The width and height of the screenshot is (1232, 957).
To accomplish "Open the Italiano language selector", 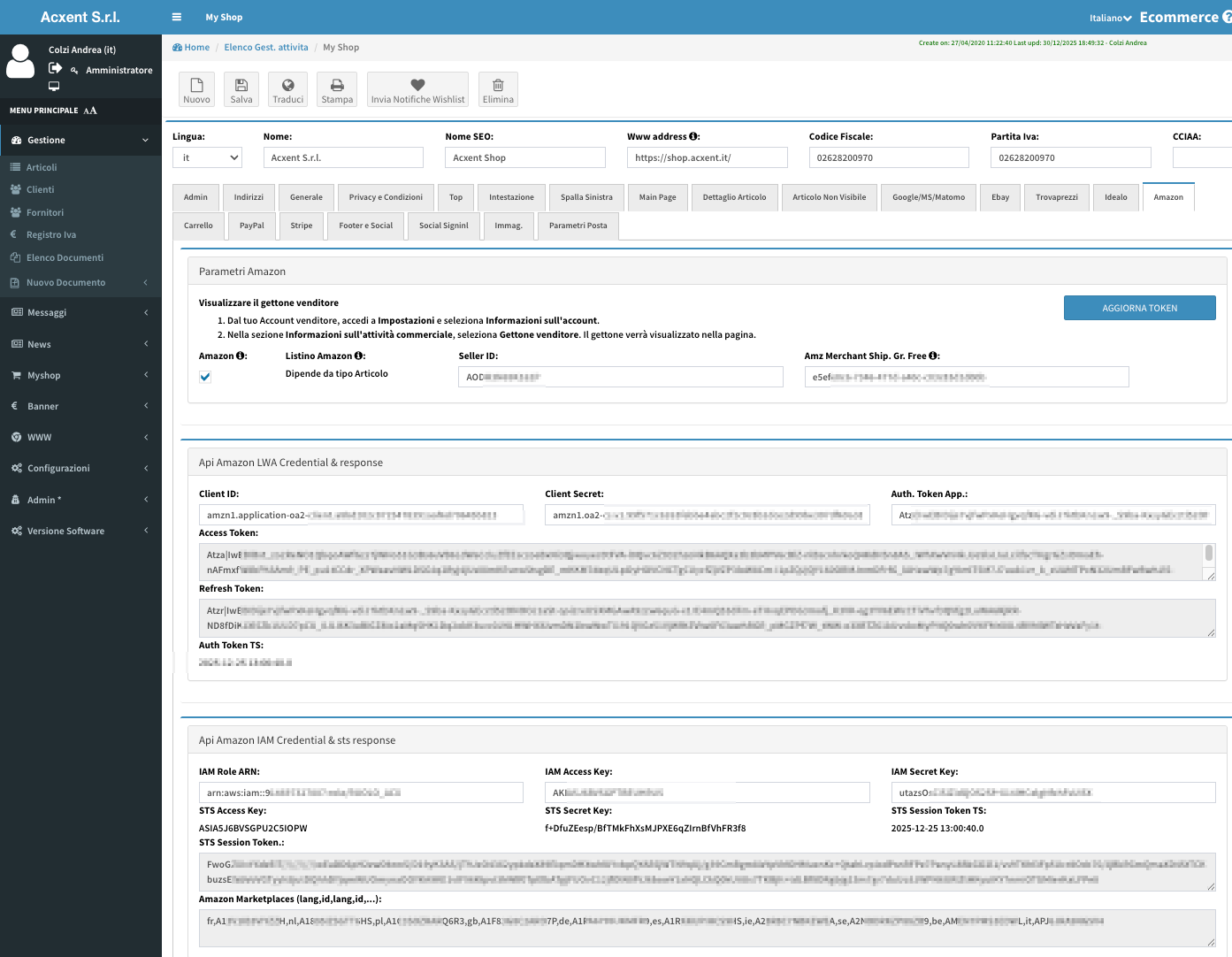I will (1110, 18).
